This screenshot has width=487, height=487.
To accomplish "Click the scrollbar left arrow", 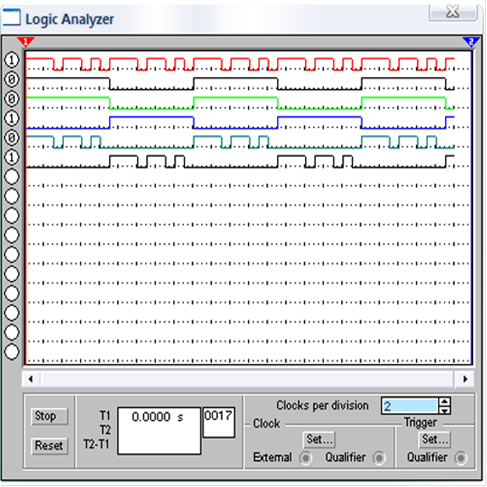I will [31, 379].
